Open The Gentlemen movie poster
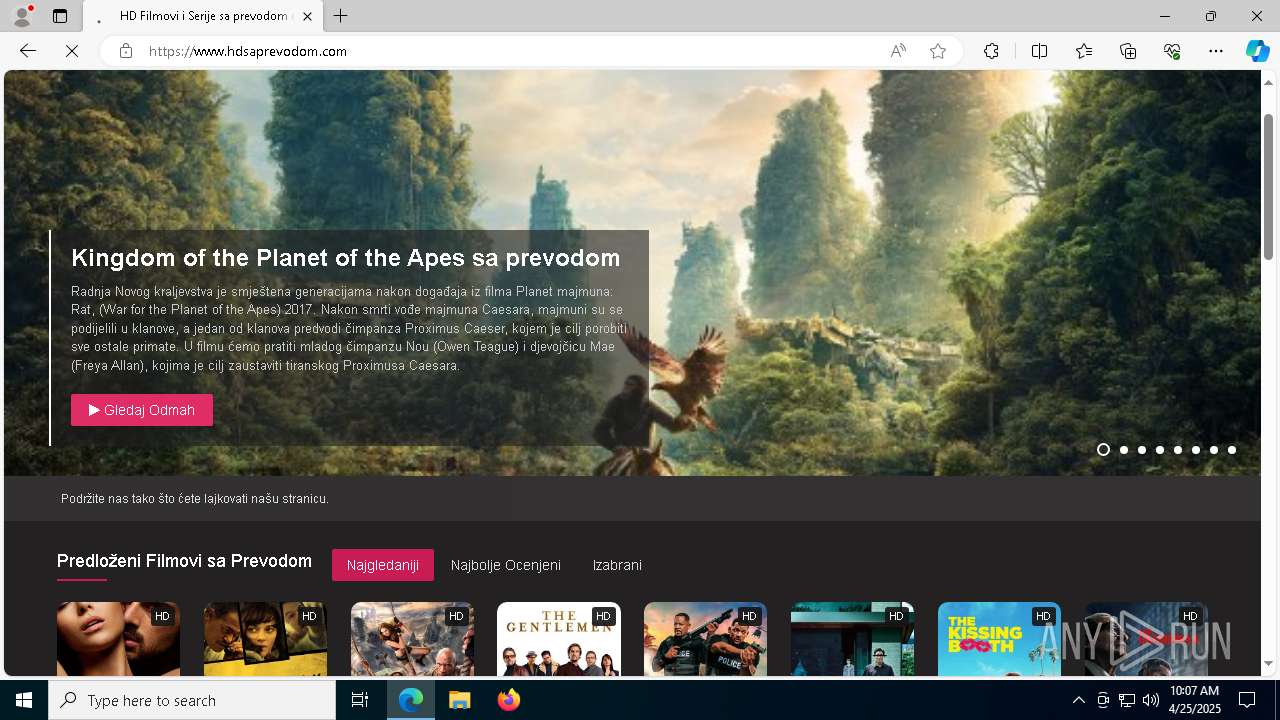 tap(559, 640)
